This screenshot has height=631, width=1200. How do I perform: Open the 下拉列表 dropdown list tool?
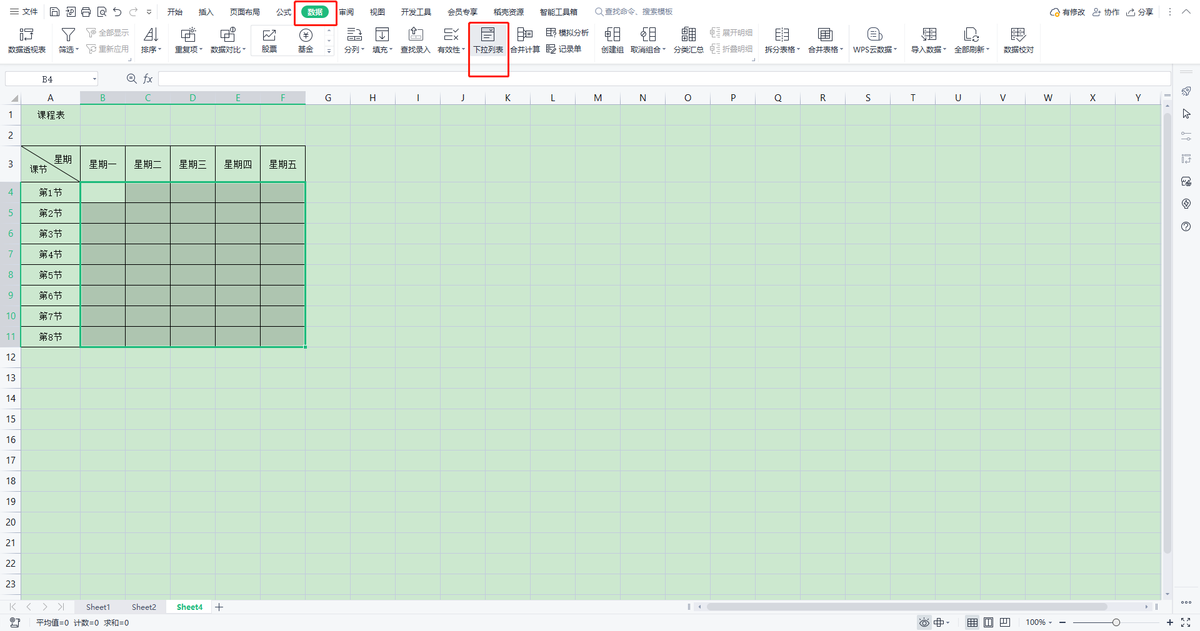pos(488,40)
